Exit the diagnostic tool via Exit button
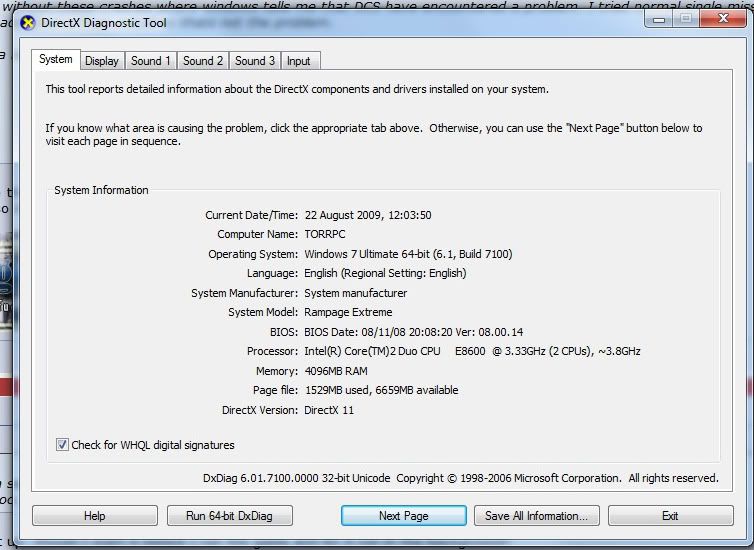Viewport: 754px width, 550px height. [670, 516]
